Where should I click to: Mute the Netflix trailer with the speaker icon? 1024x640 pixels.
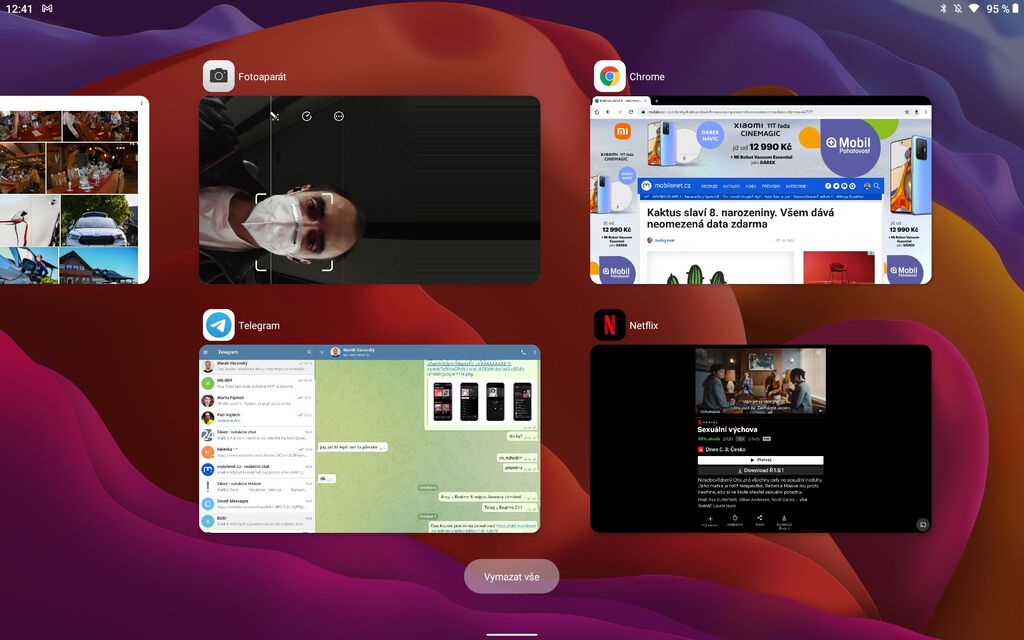click(822, 411)
